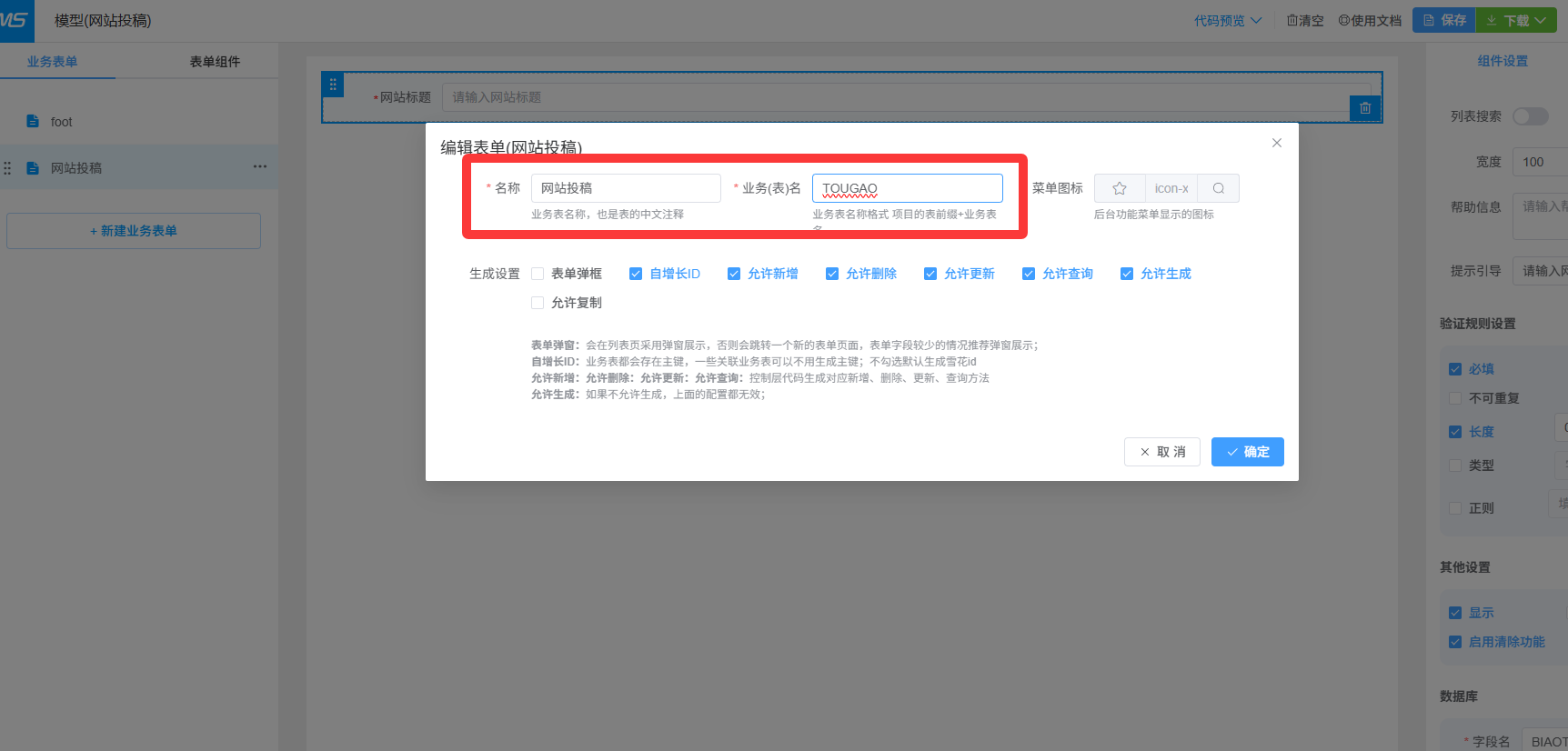Viewport: 1568px width, 751px height.
Task: Click the 取消 cancel button
Action: pyautogui.click(x=1161, y=452)
